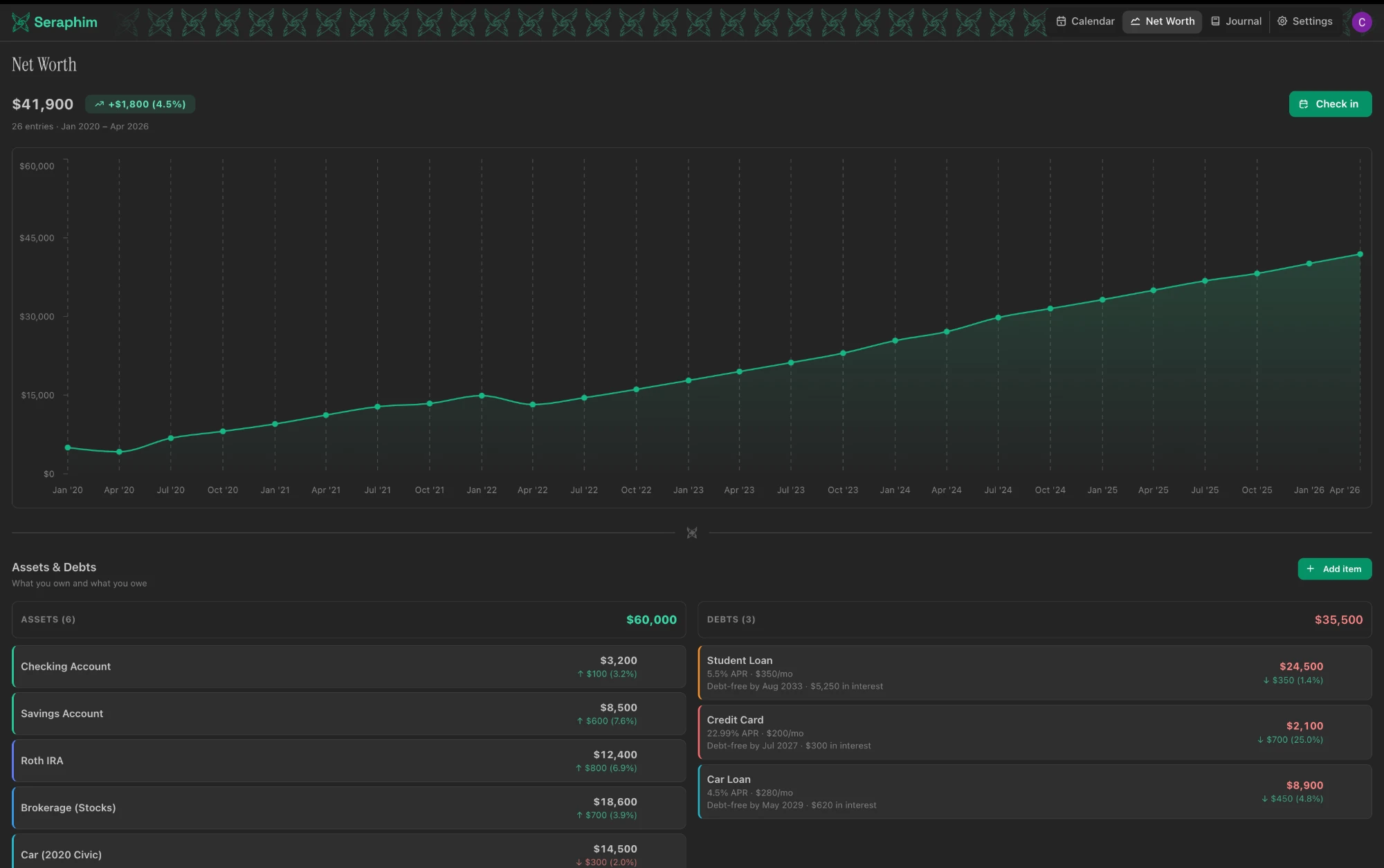Click the 26 entries date range text

click(80, 127)
